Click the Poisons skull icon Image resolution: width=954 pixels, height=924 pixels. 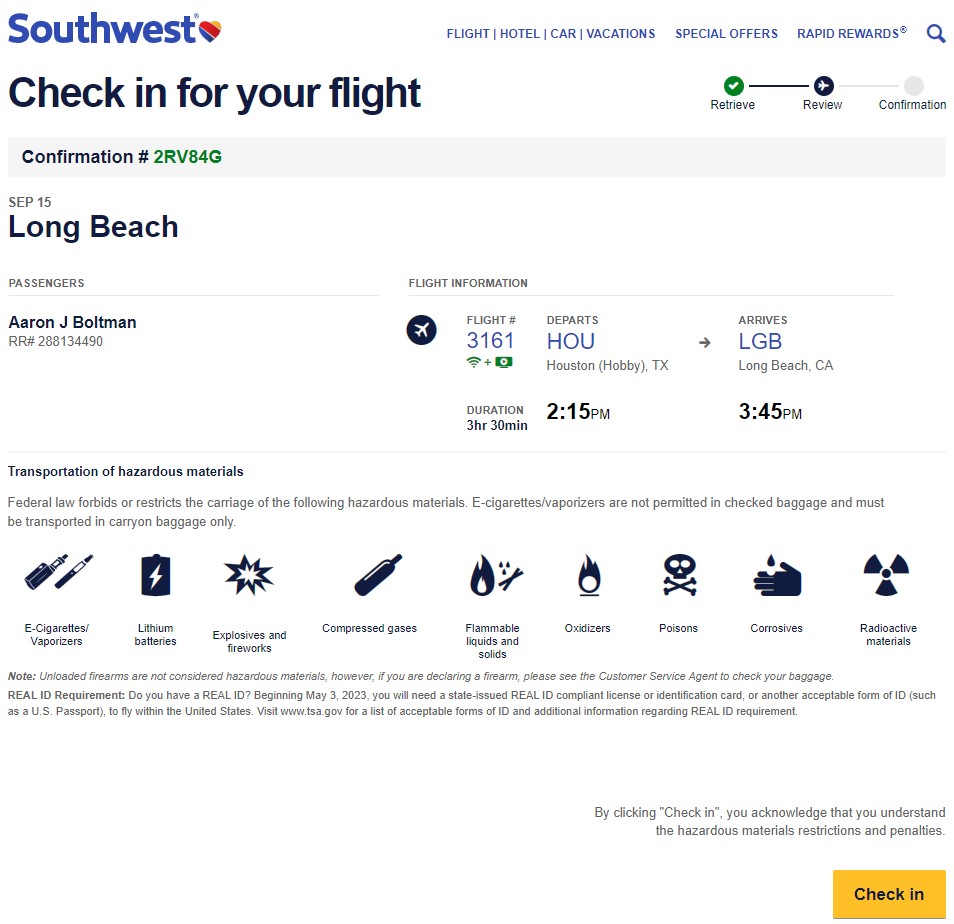click(679, 575)
